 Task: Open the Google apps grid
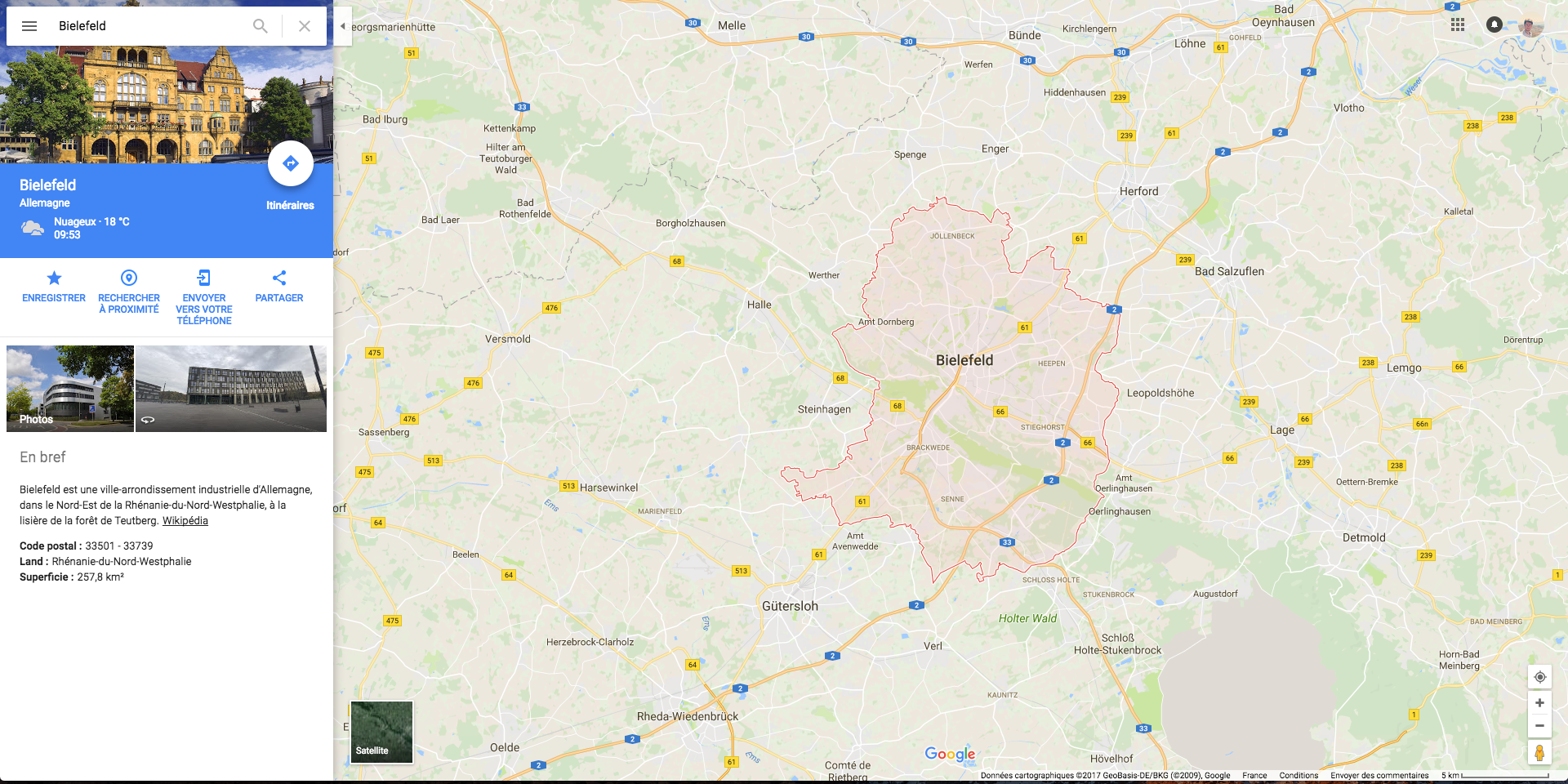[x=1458, y=24]
